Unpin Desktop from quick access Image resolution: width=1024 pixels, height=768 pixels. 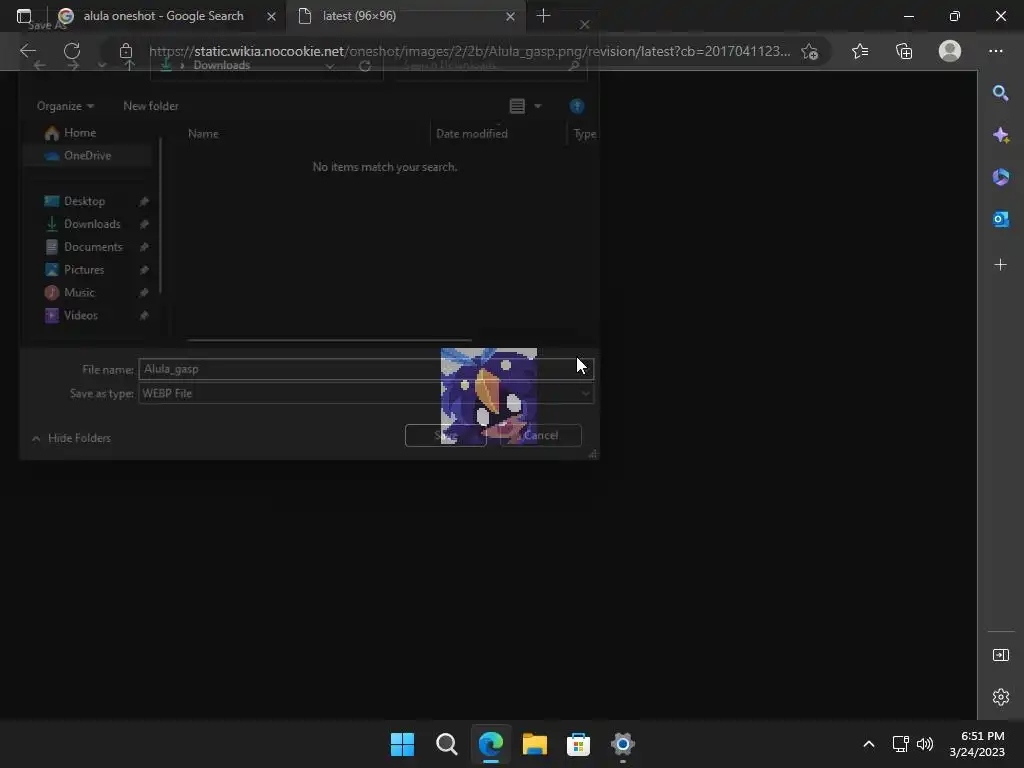tap(144, 201)
